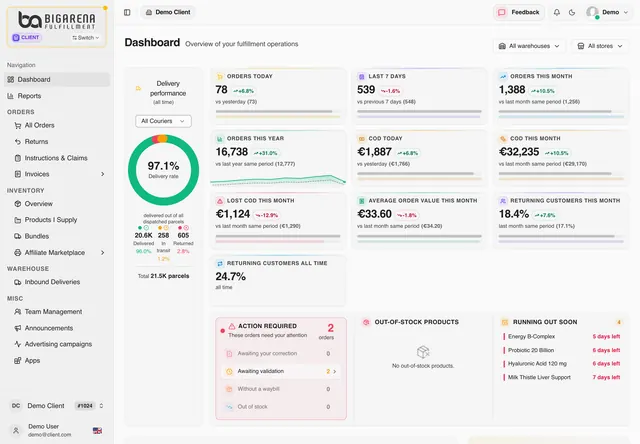Click the Lost COD This Month icon
The image size is (640, 444).
point(220,201)
